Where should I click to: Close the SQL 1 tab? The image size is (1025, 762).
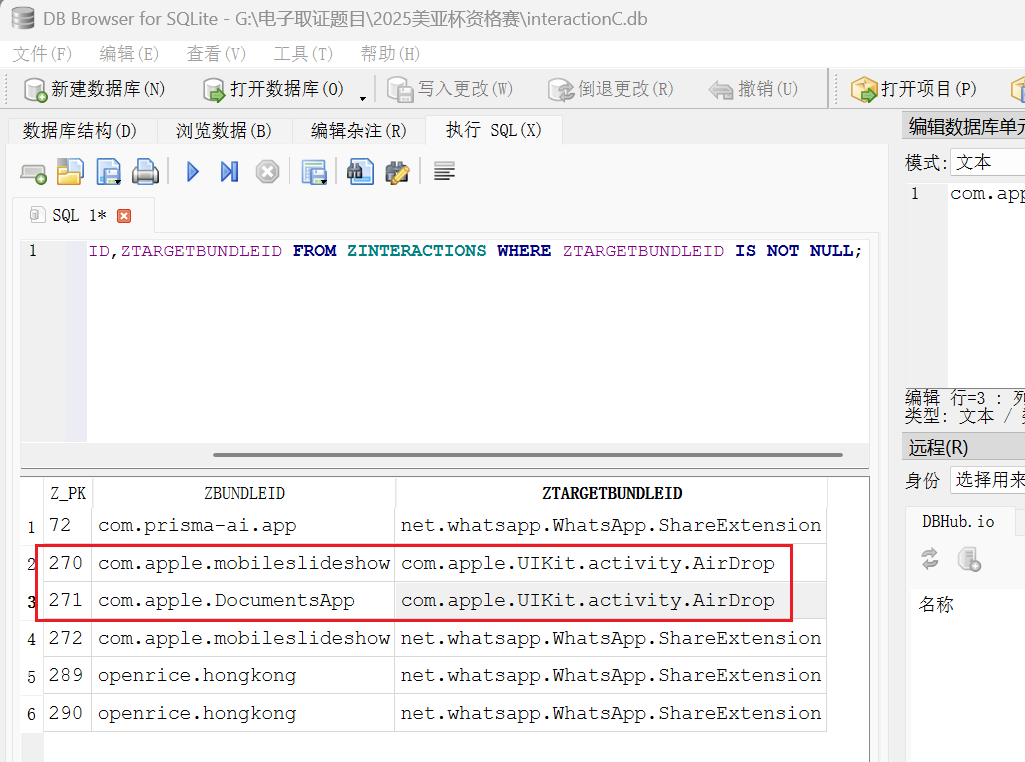click(124, 216)
